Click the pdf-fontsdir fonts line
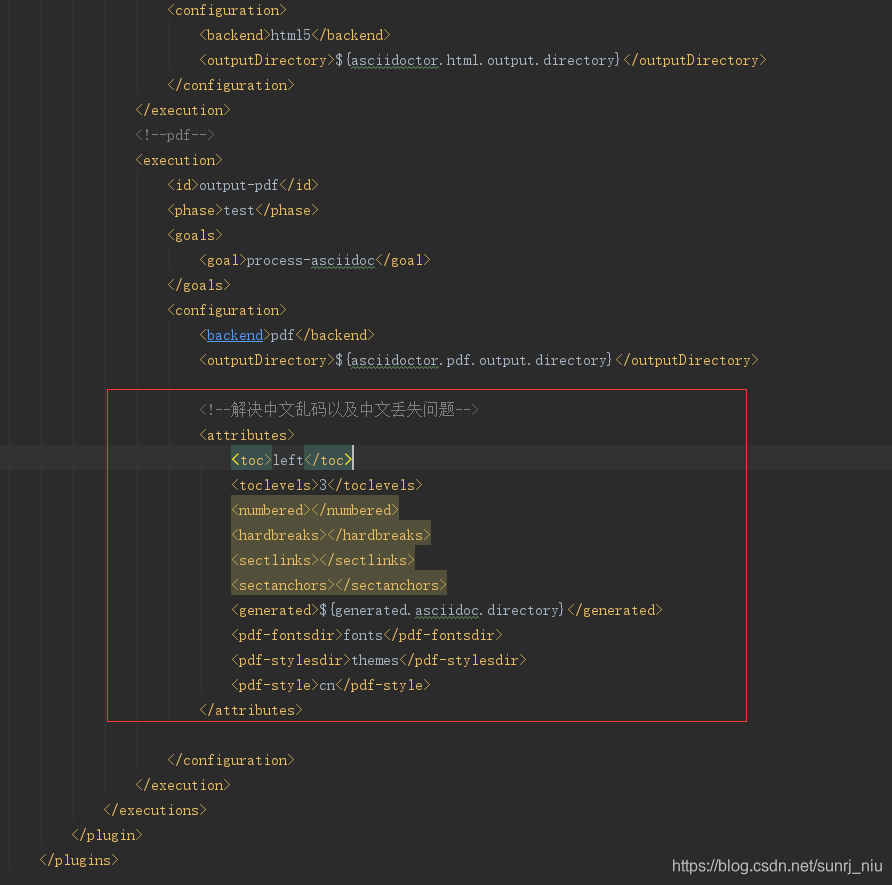 tap(367, 636)
